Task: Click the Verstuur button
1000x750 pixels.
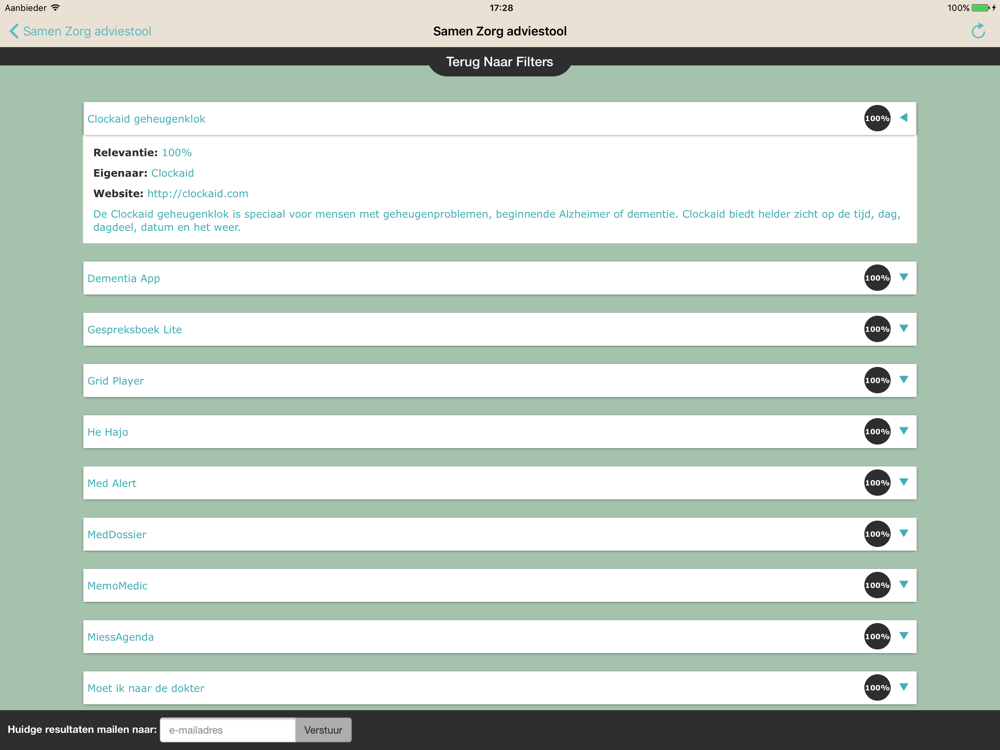Action: 323,730
